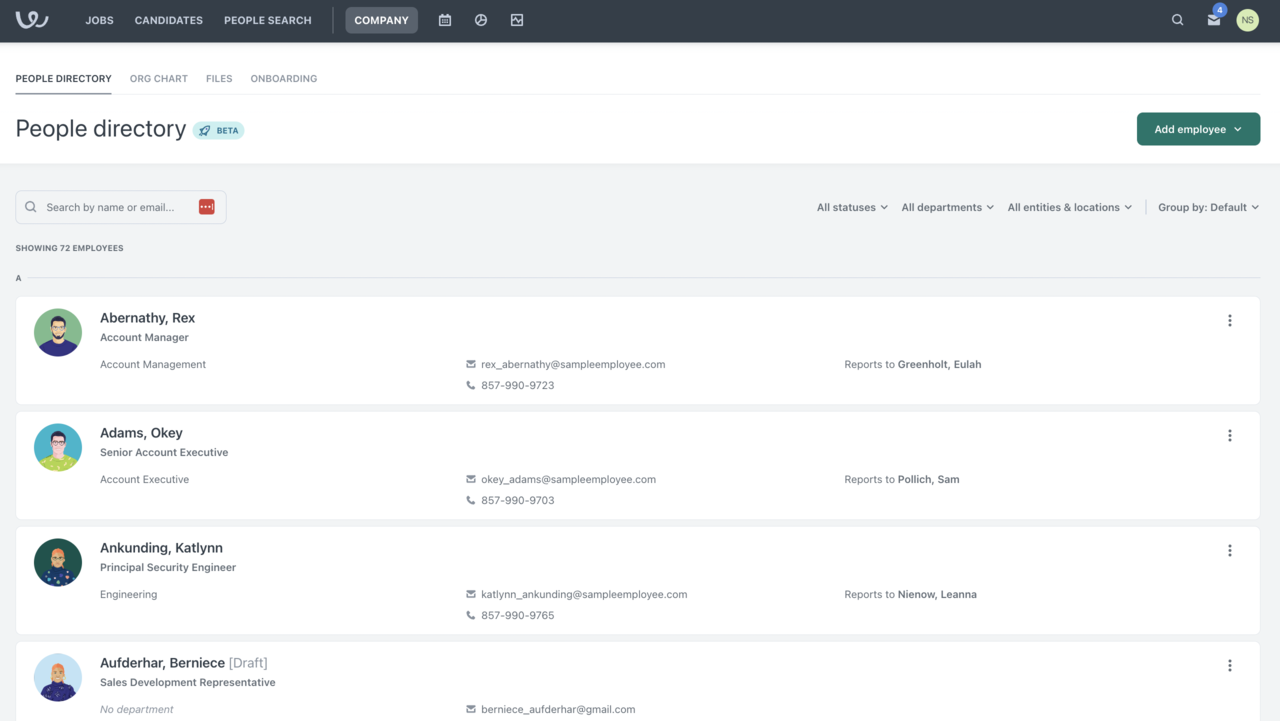Click email katlynn_ankunding@sampleemployee.com
This screenshot has width=1280, height=721.
coord(584,595)
